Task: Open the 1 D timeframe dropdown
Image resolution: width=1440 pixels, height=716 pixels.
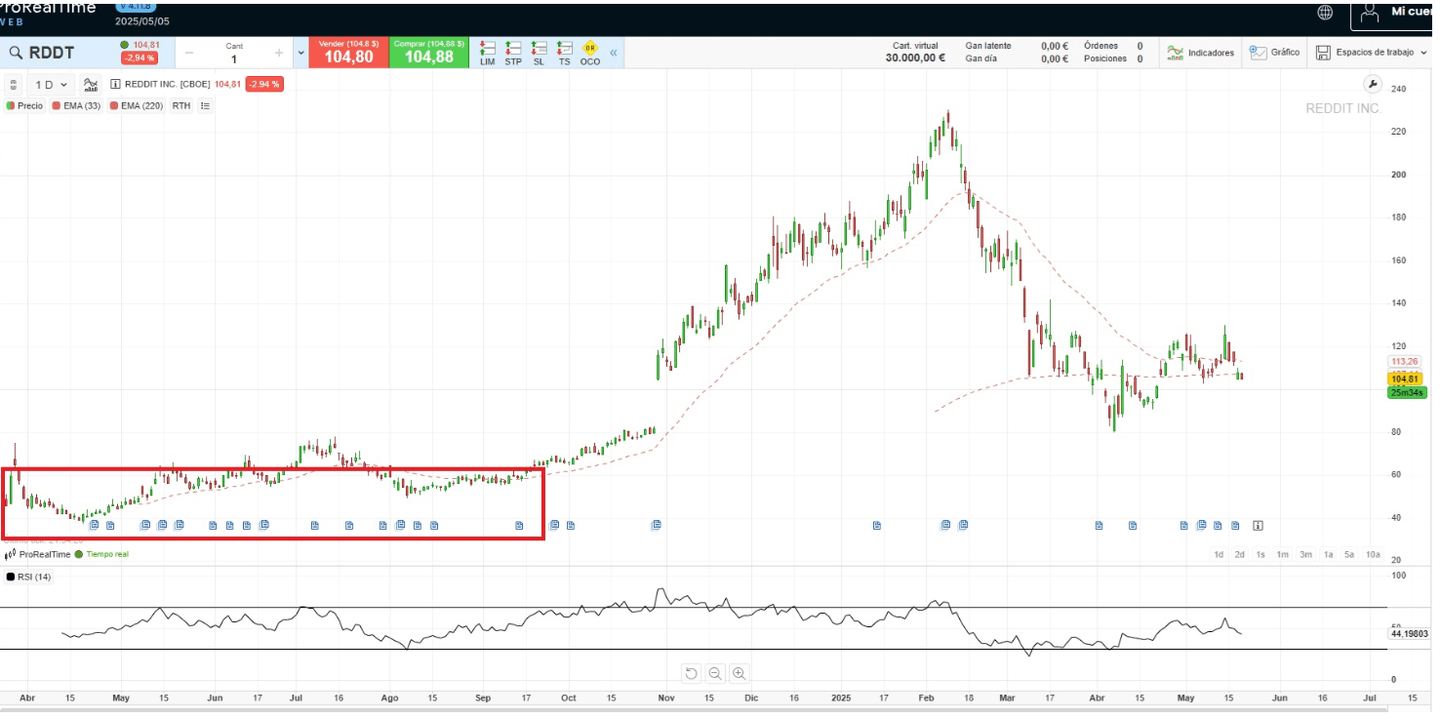Action: [x=51, y=85]
